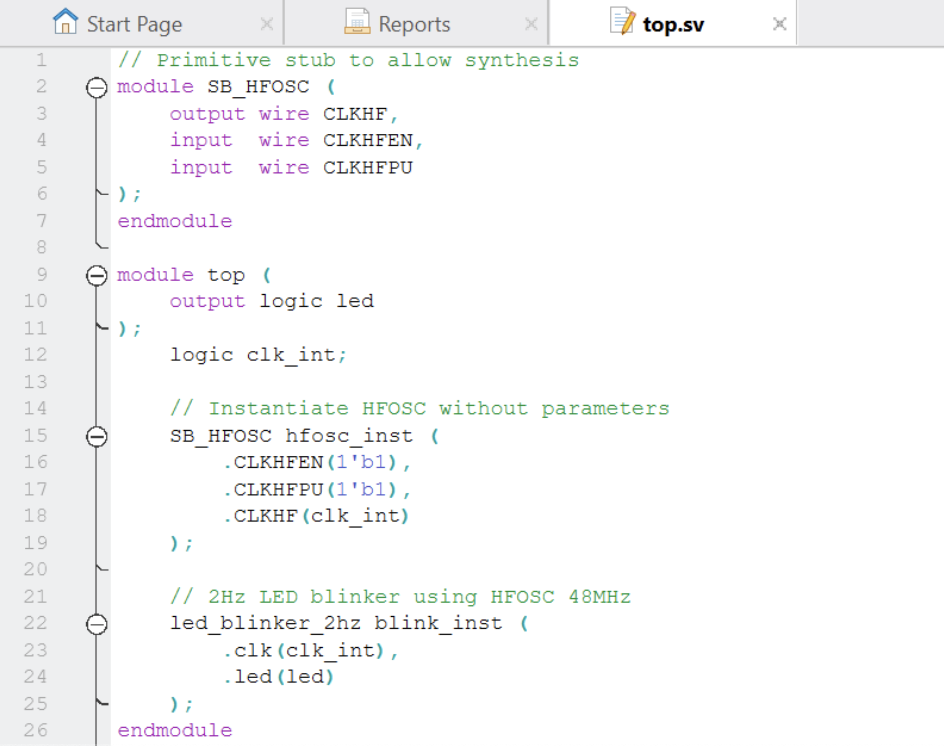The image size is (944, 746).
Task: Close the Reports tab
Action: (531, 24)
